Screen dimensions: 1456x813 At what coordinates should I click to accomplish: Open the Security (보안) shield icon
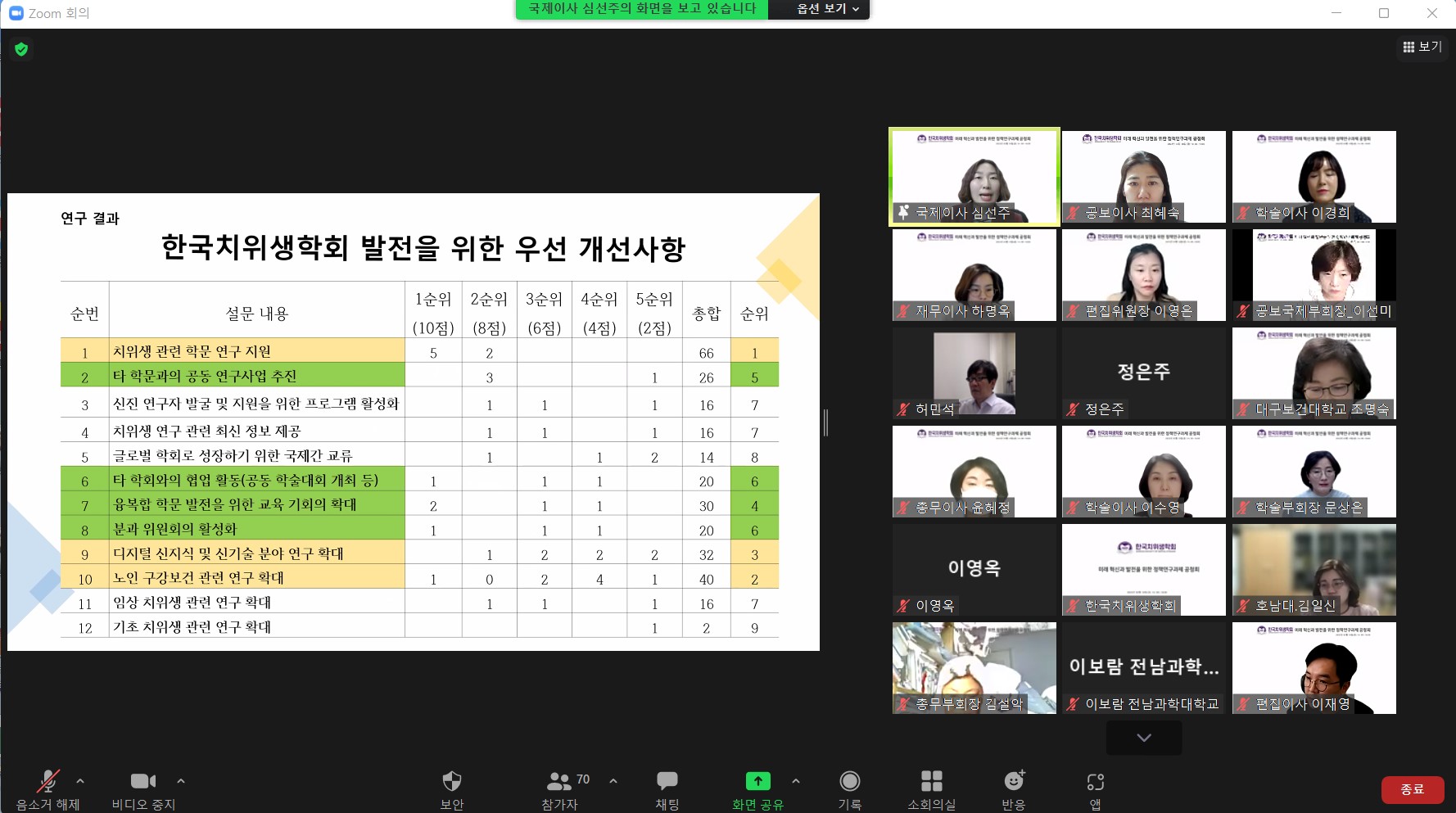[x=451, y=781]
